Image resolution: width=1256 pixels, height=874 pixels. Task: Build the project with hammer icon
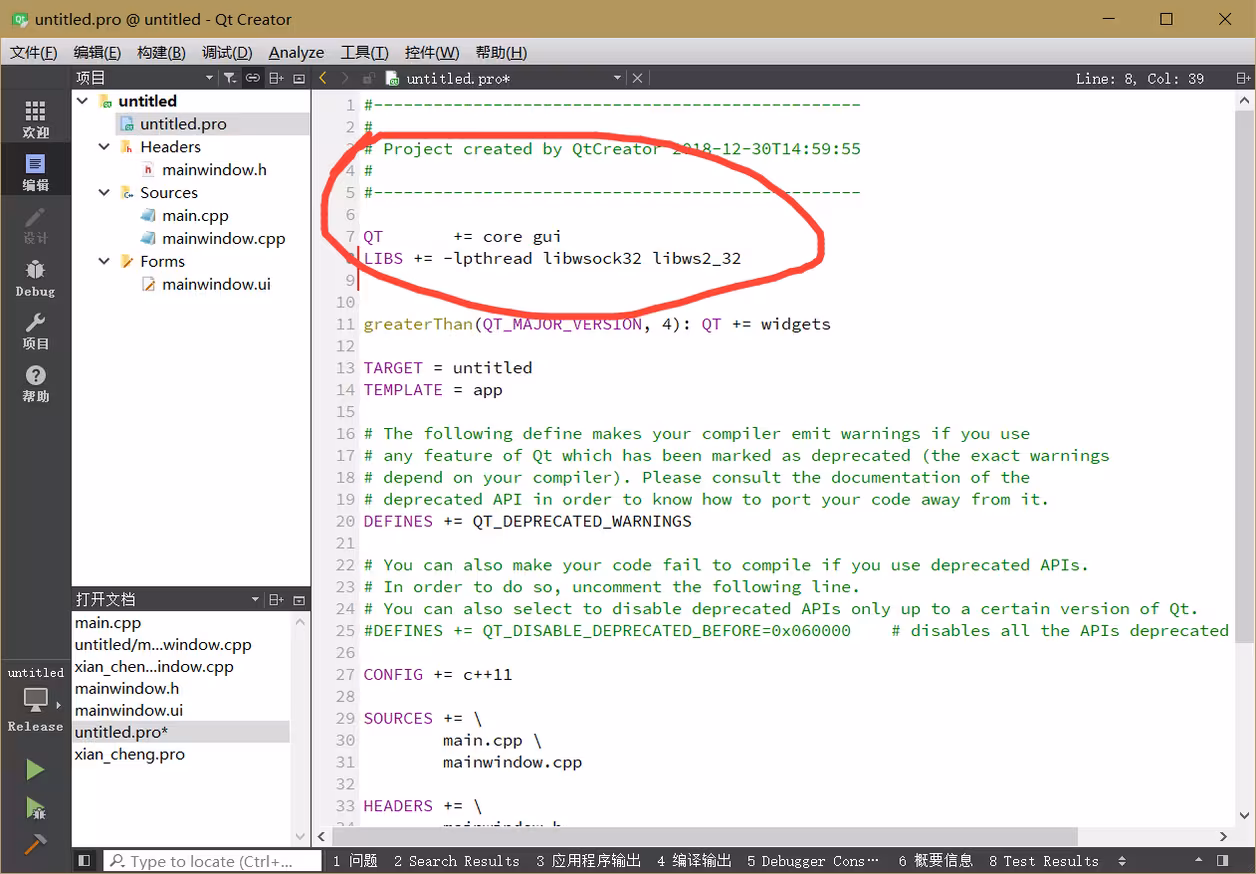pyautogui.click(x=35, y=844)
